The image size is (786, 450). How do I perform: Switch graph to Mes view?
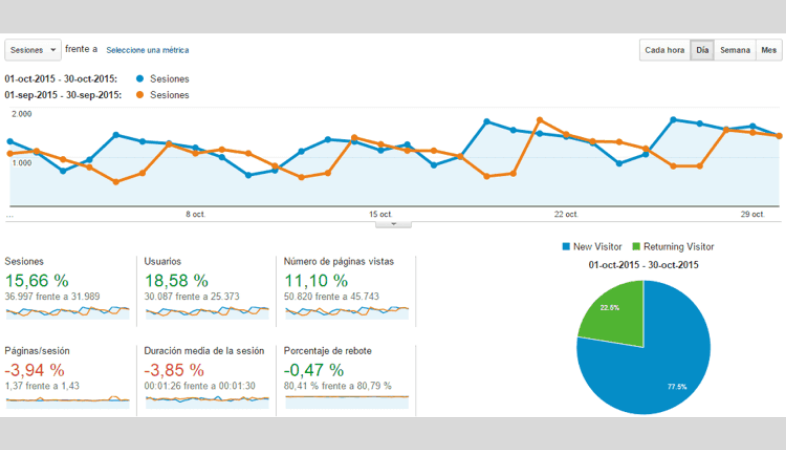pyautogui.click(x=768, y=50)
